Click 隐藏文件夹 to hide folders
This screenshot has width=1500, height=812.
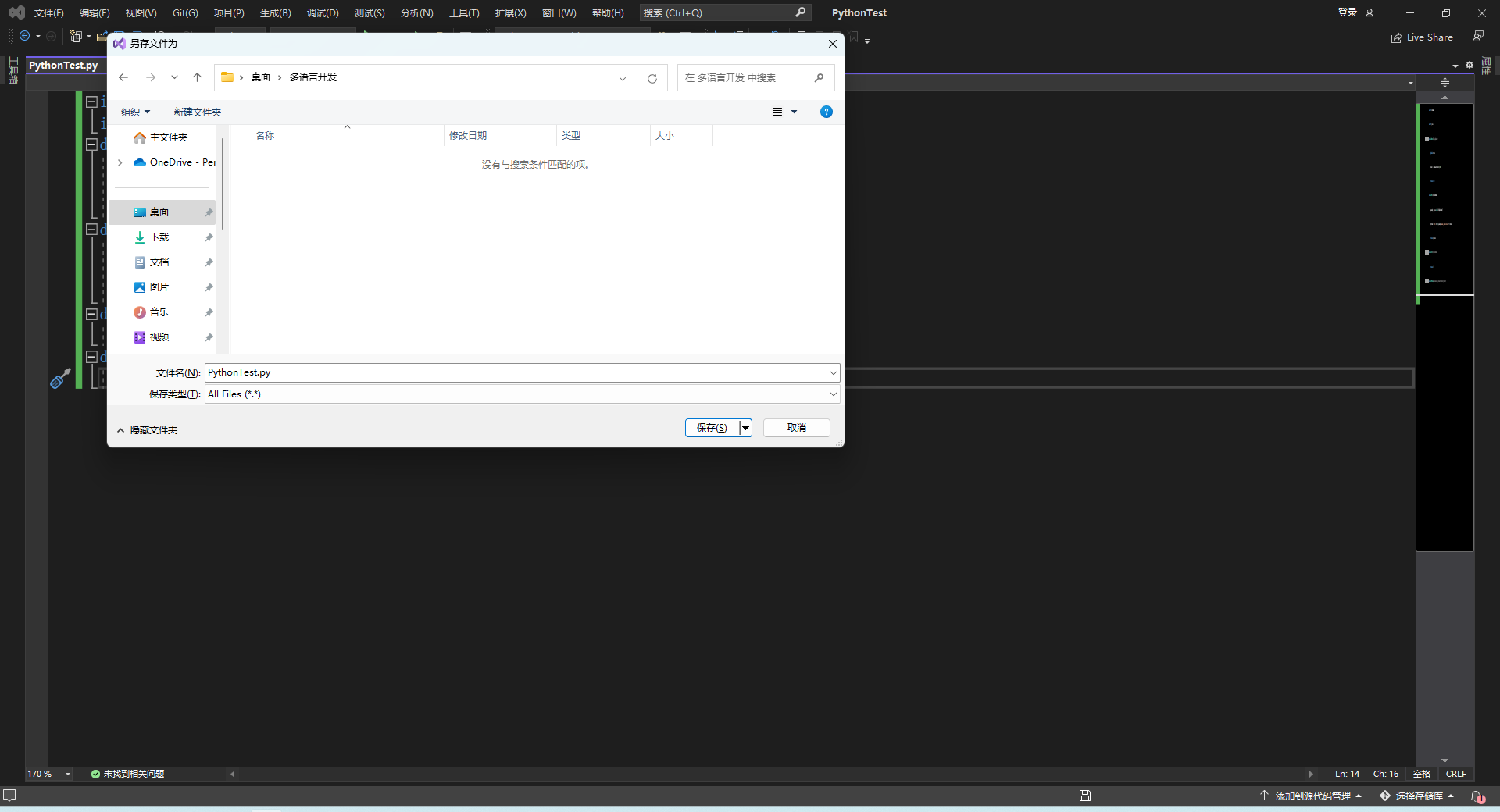tap(148, 430)
